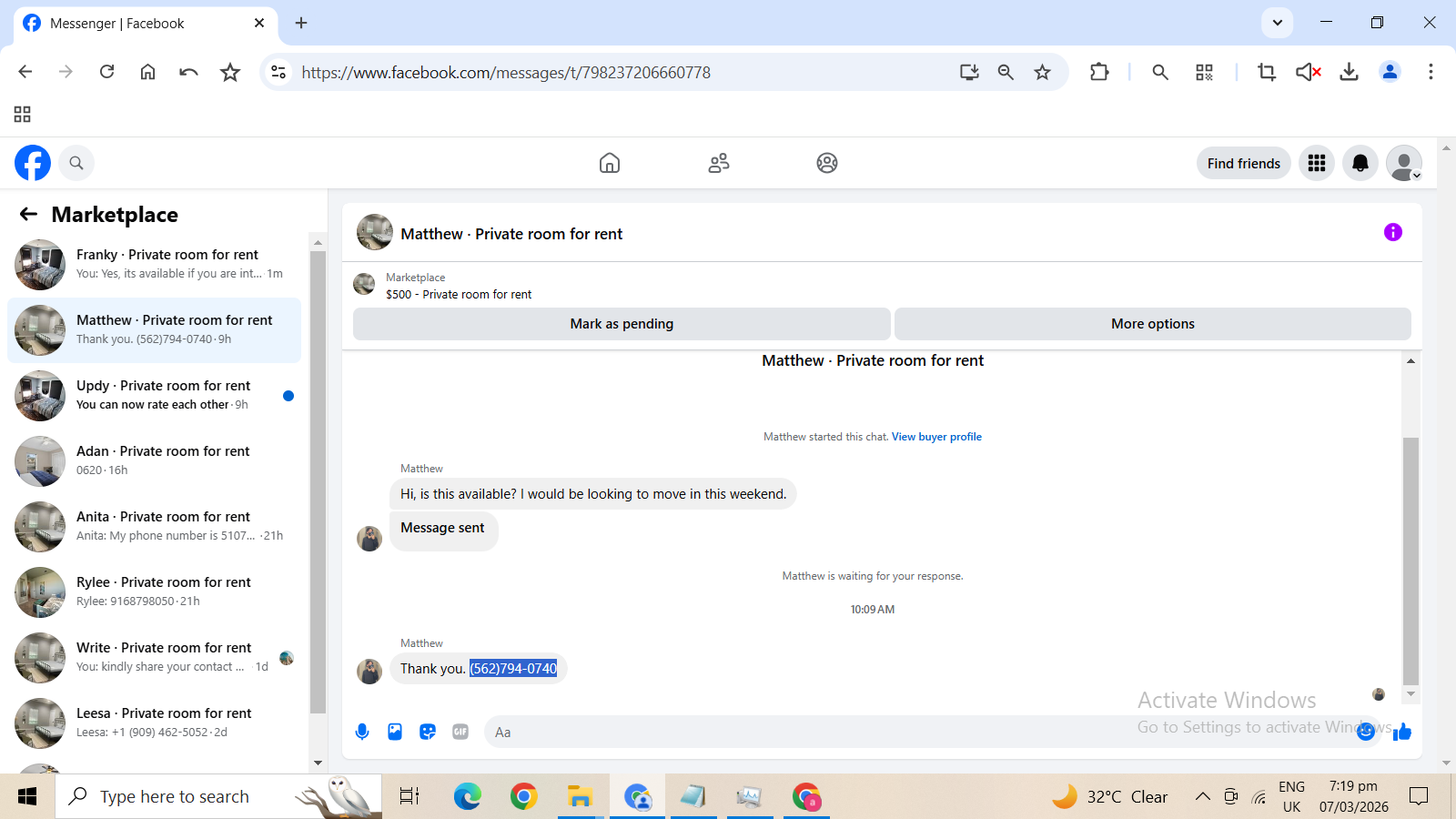Open Adan Private room for rent chat
Screen dimensions: 1456x819
tap(155, 460)
